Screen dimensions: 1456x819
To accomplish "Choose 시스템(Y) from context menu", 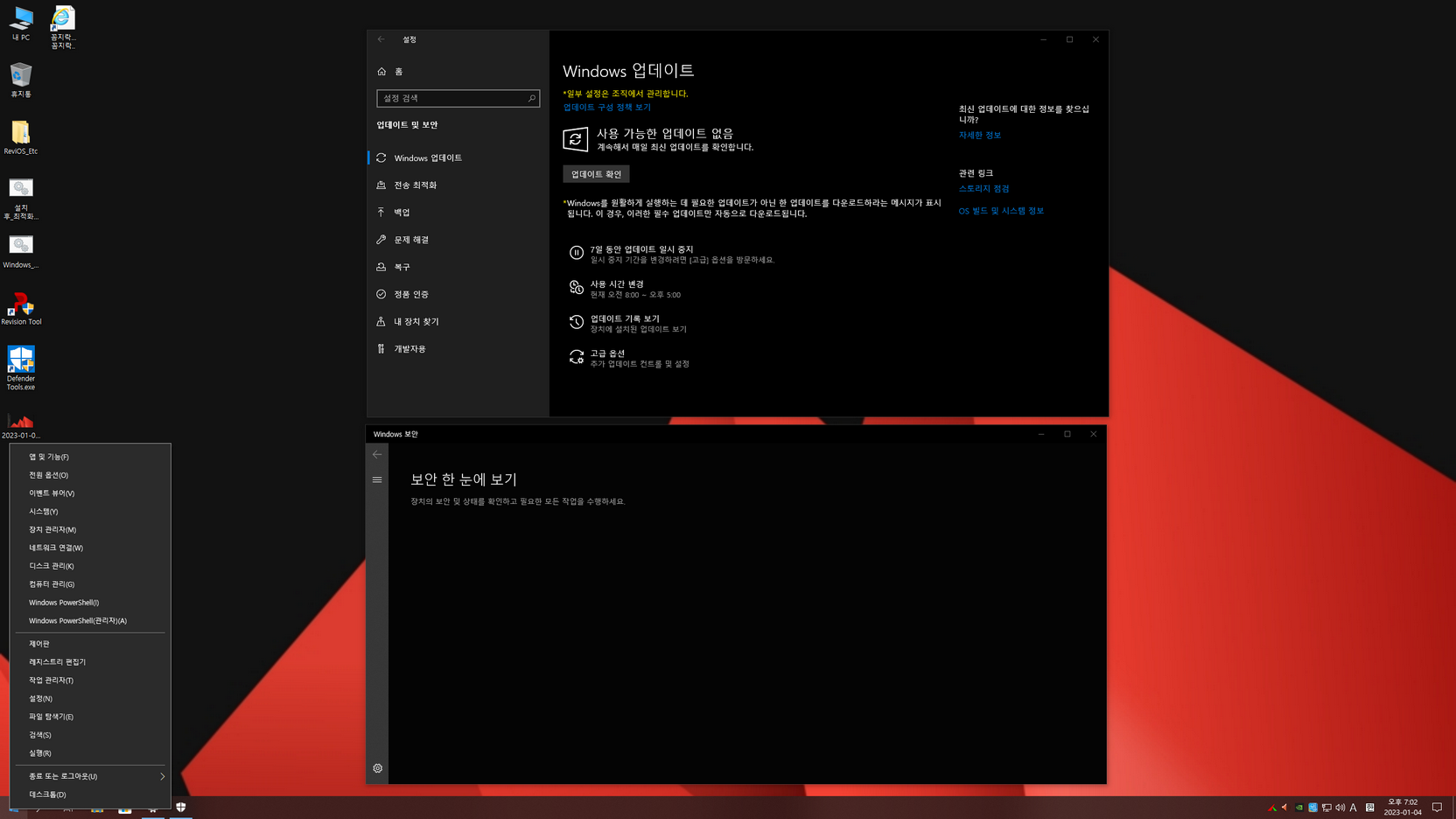I will pos(90,511).
